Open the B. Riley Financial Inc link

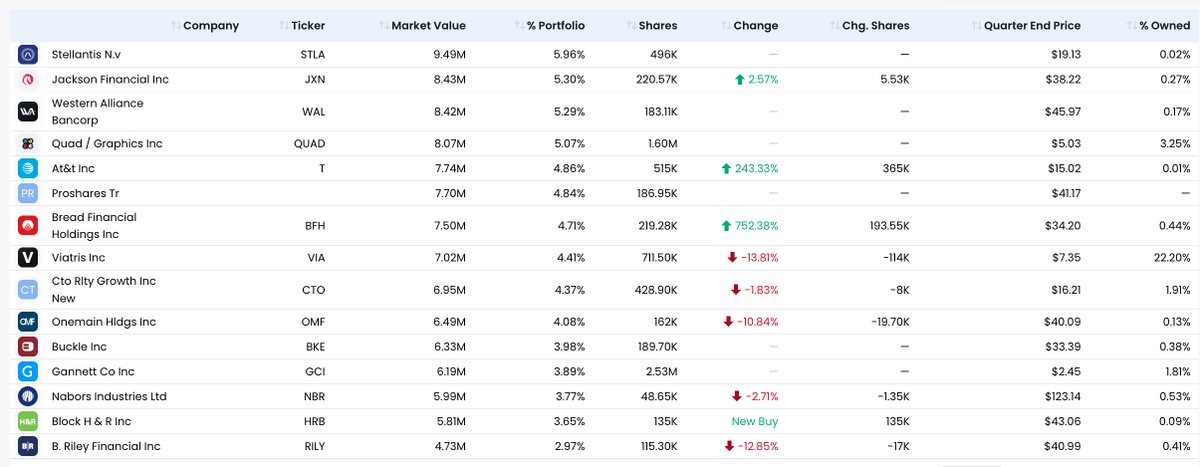point(106,446)
